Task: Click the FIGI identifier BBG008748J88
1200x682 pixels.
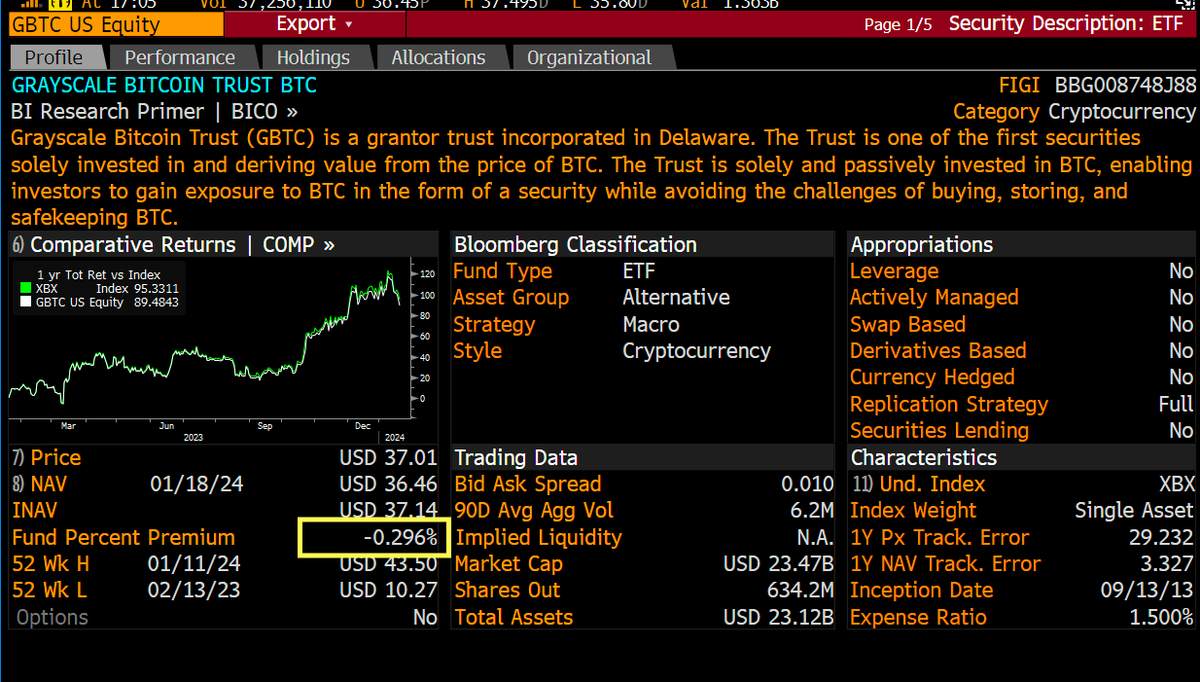Action: [x=1125, y=85]
